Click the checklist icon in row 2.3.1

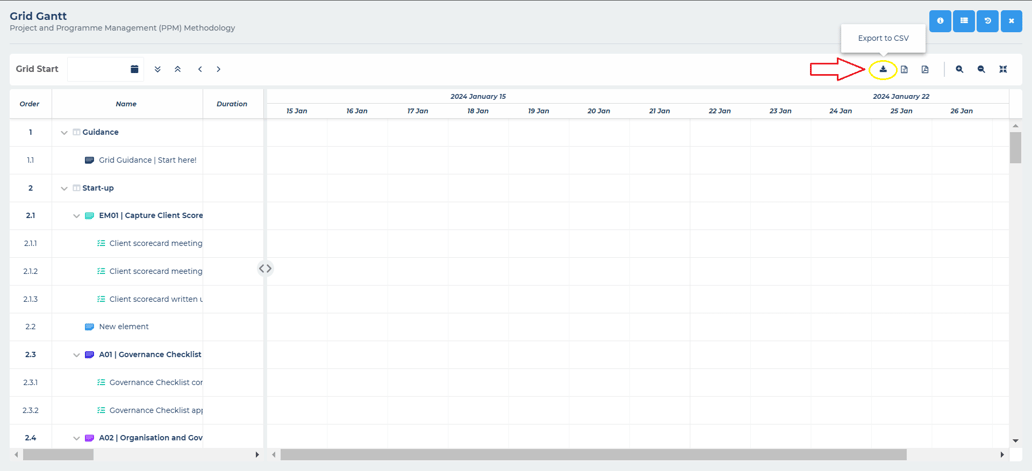coord(101,382)
